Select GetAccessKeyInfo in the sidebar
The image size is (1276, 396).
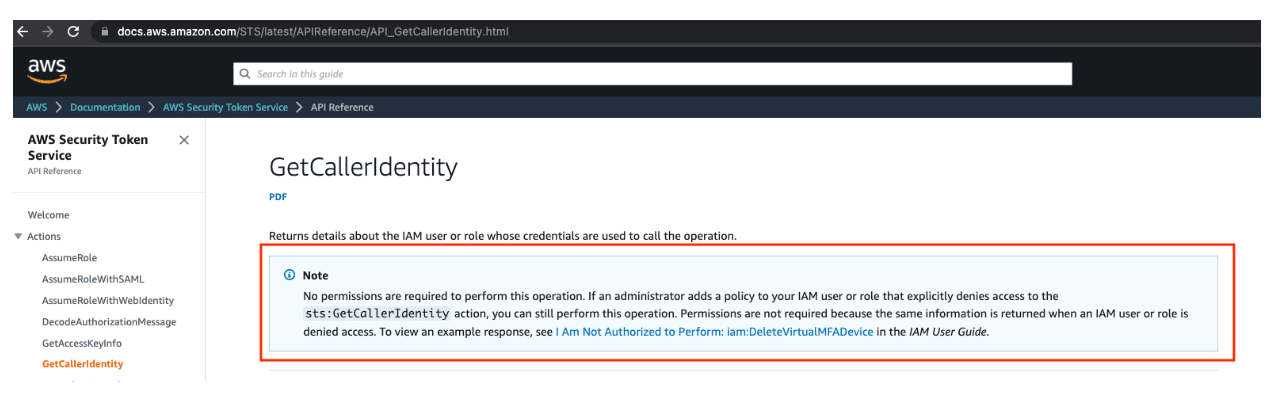point(82,343)
